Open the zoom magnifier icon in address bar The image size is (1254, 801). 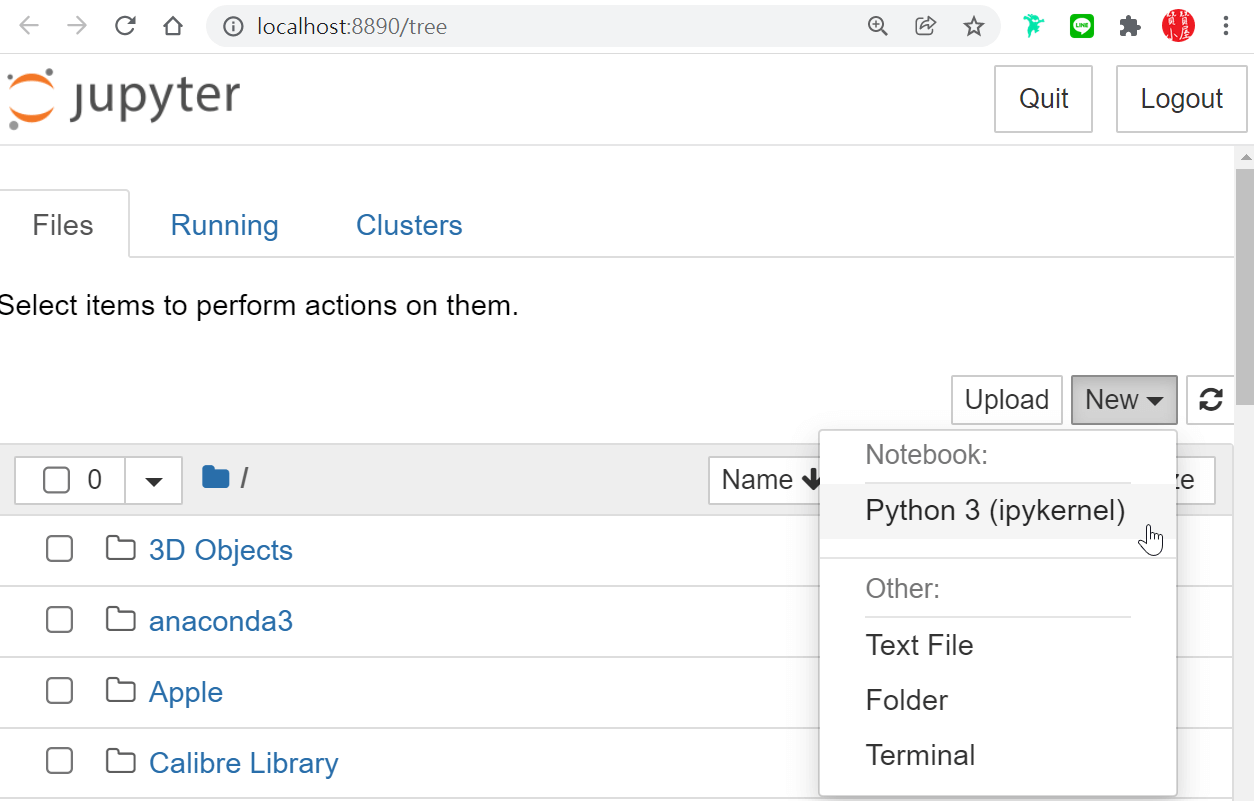pos(878,26)
